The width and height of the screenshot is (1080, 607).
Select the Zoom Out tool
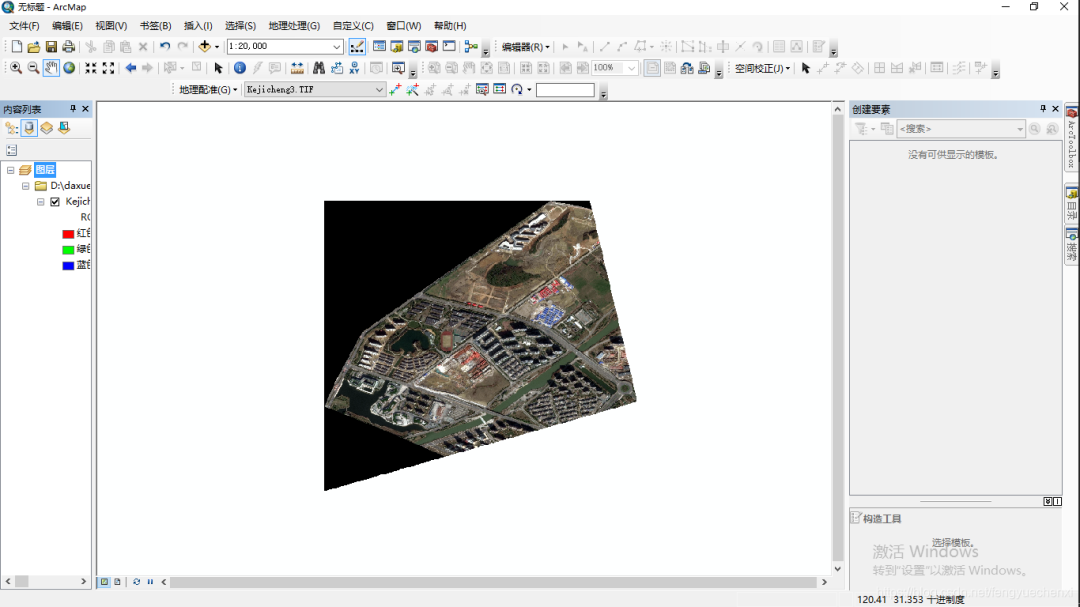pyautogui.click(x=33, y=68)
